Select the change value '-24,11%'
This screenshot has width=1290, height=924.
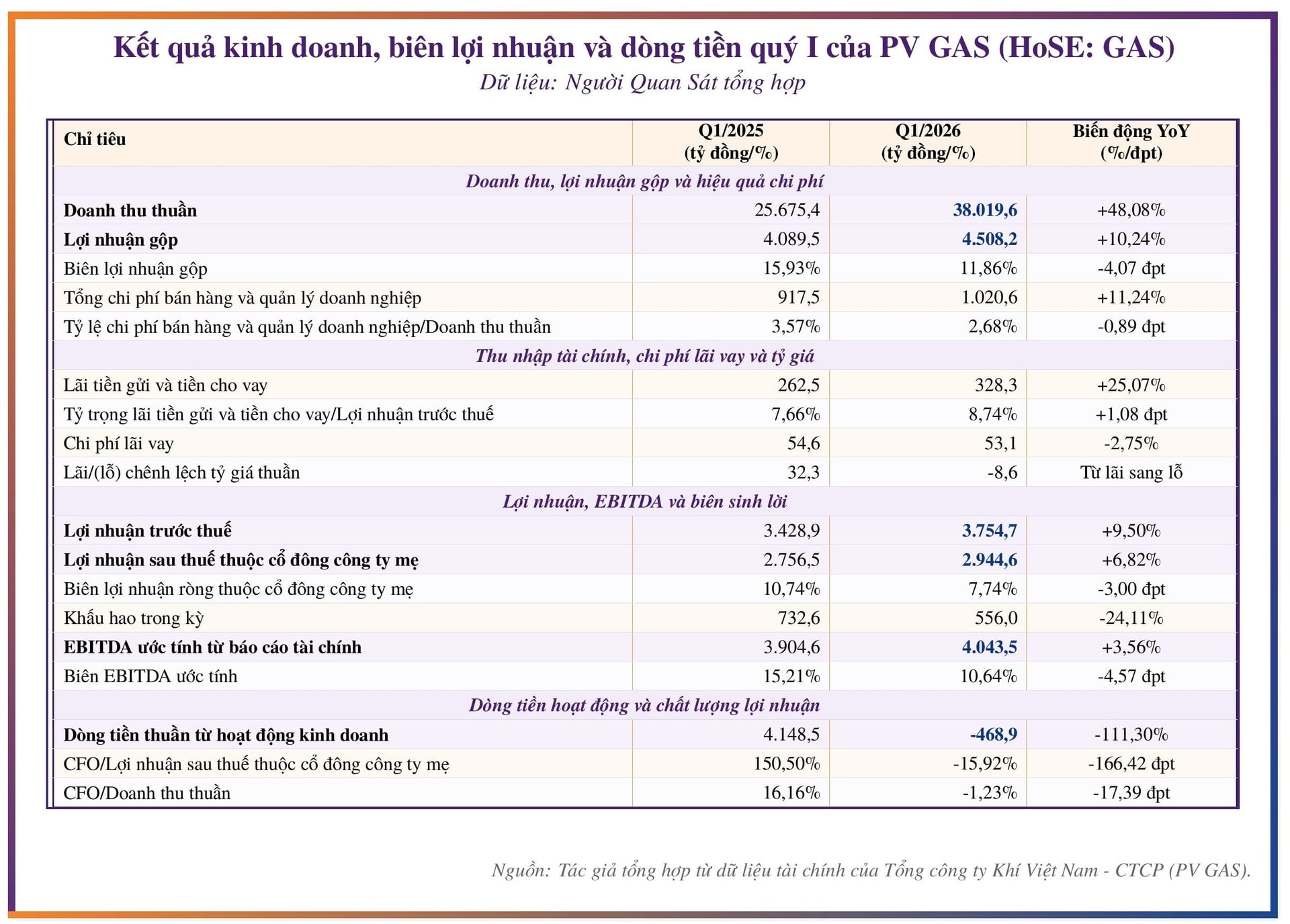[1131, 618]
